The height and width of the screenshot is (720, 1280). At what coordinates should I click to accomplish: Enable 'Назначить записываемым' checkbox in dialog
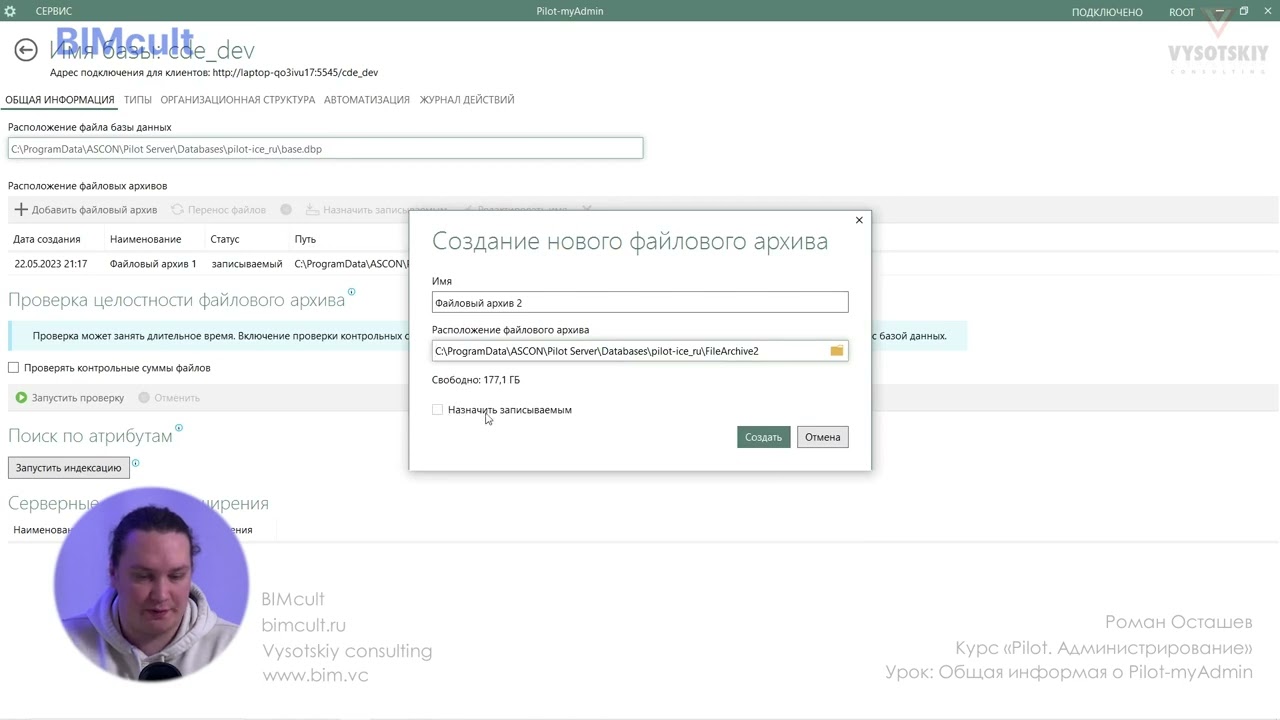(x=438, y=410)
